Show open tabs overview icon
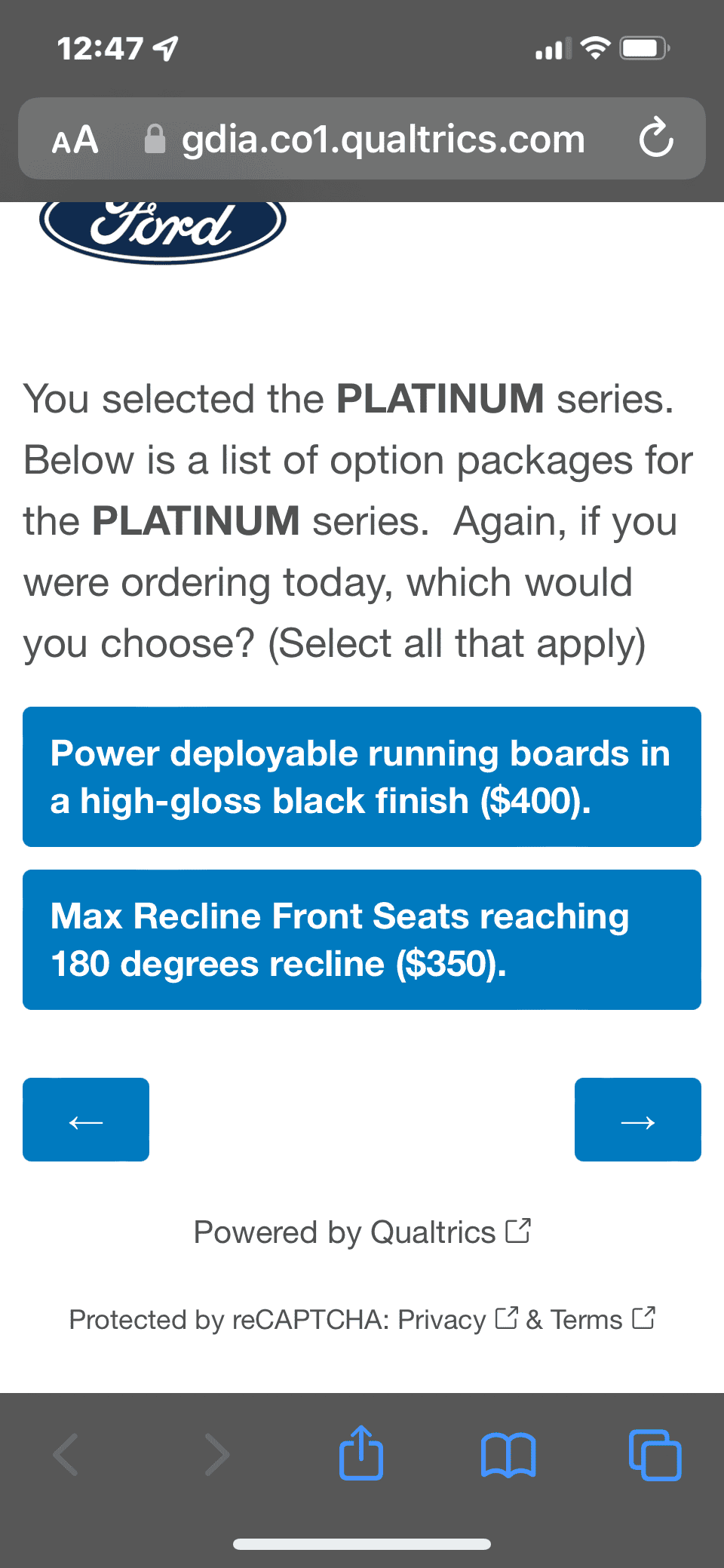The height and width of the screenshot is (1568, 724). tap(655, 1454)
